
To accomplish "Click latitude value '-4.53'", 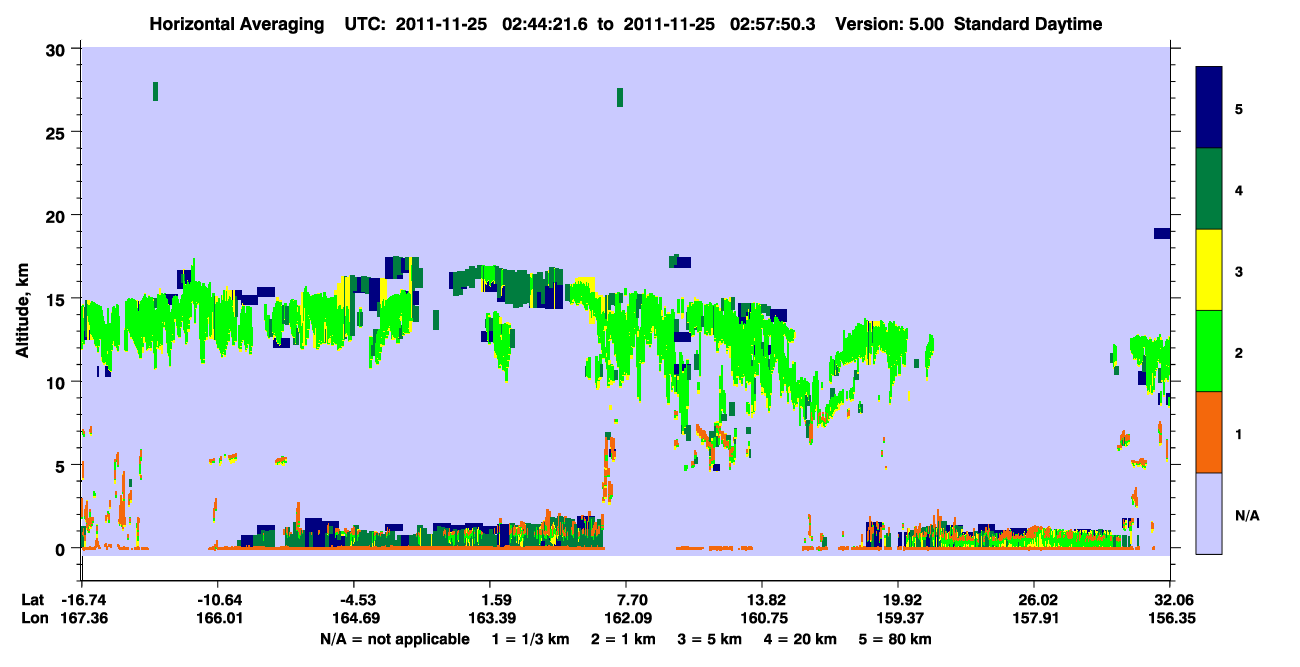I will coord(354,600).
